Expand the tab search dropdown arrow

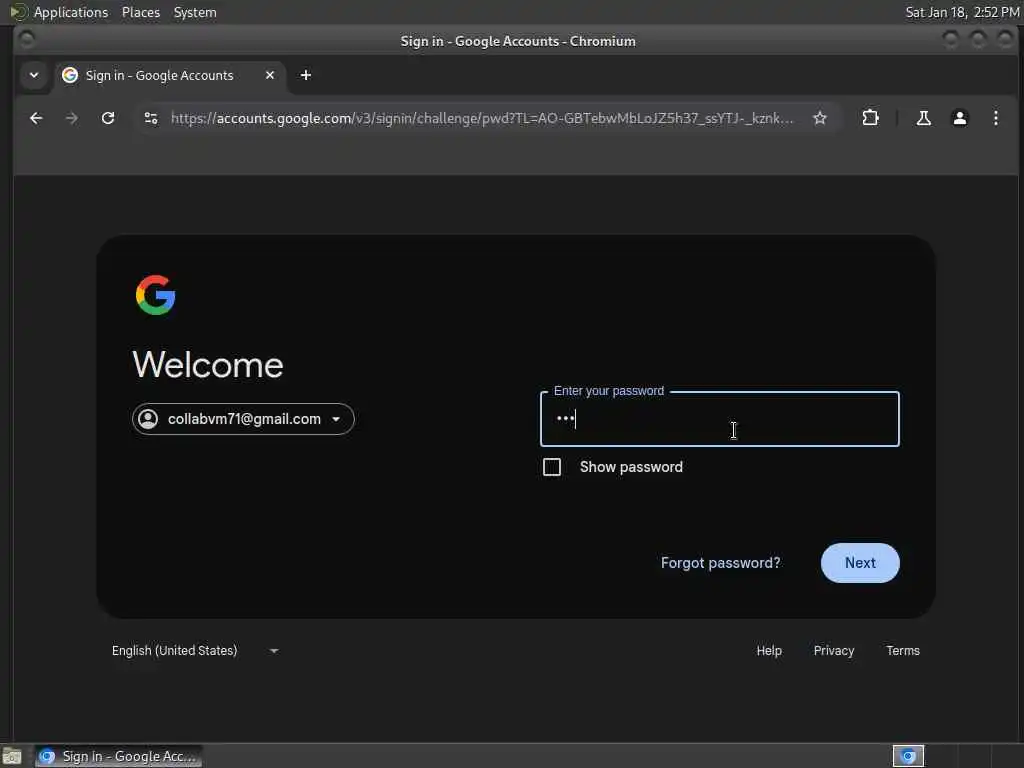pos(34,75)
